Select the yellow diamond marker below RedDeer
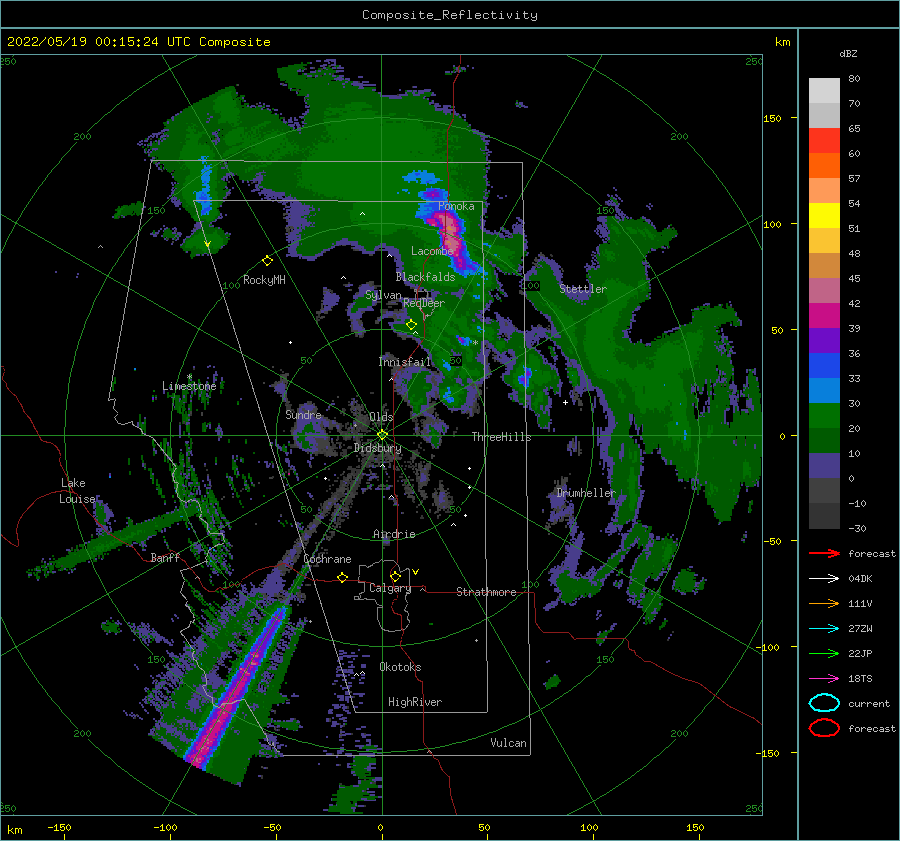The width and height of the screenshot is (900, 841). coord(411,325)
